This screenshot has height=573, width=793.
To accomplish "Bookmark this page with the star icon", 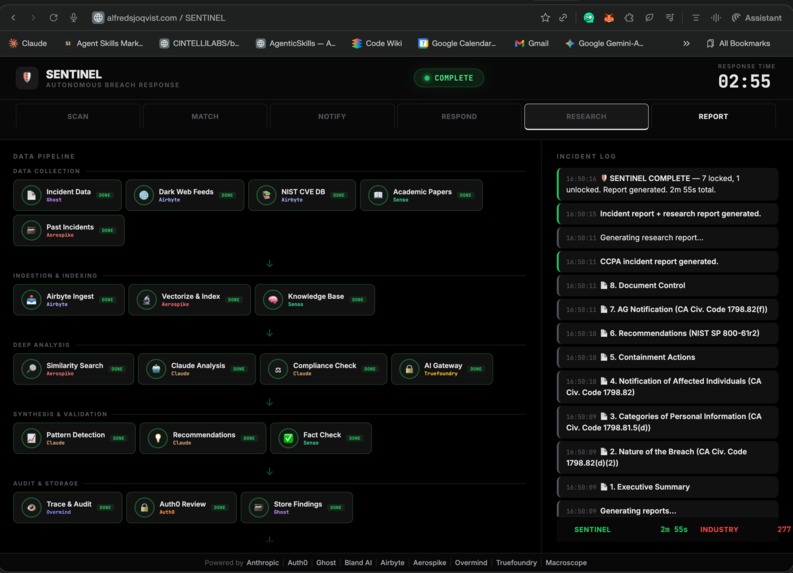I will coord(545,18).
